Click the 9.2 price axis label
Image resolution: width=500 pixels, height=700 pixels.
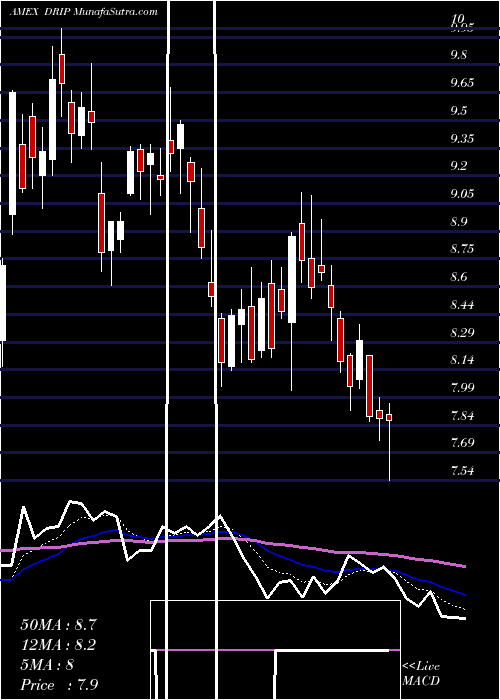459,166
